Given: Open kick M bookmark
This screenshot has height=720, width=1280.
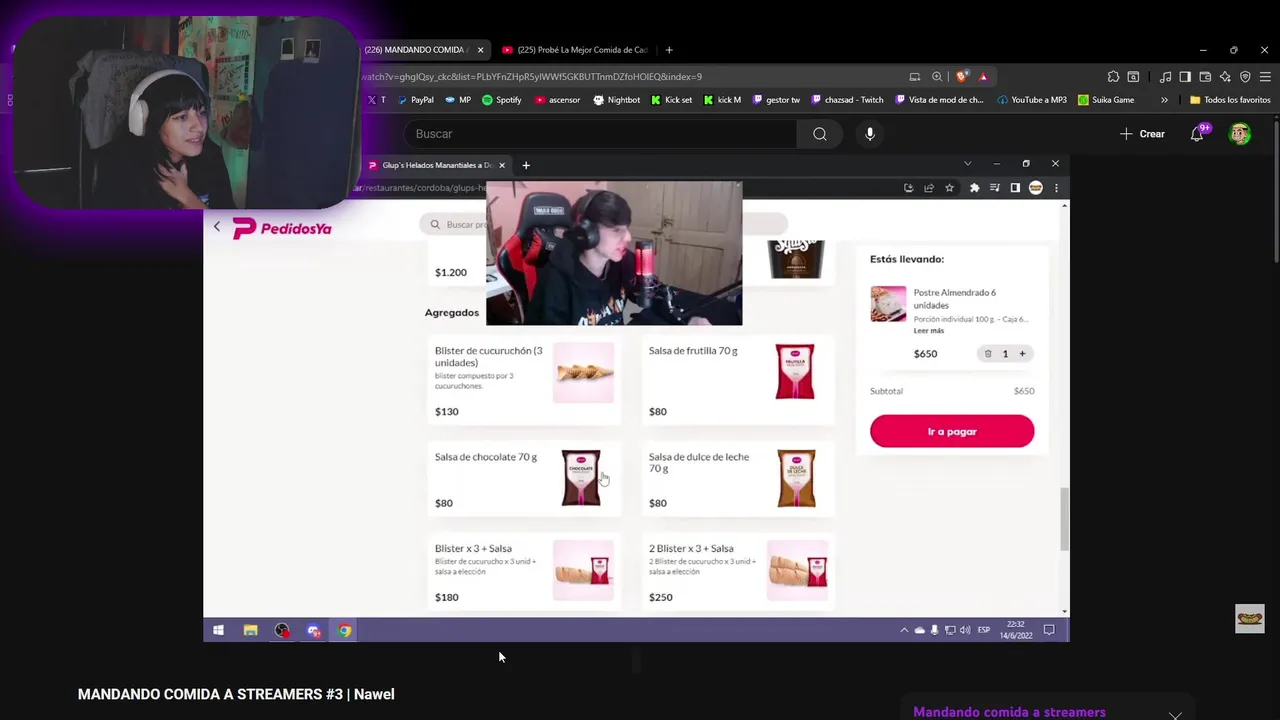Looking at the screenshot, I should (722, 100).
